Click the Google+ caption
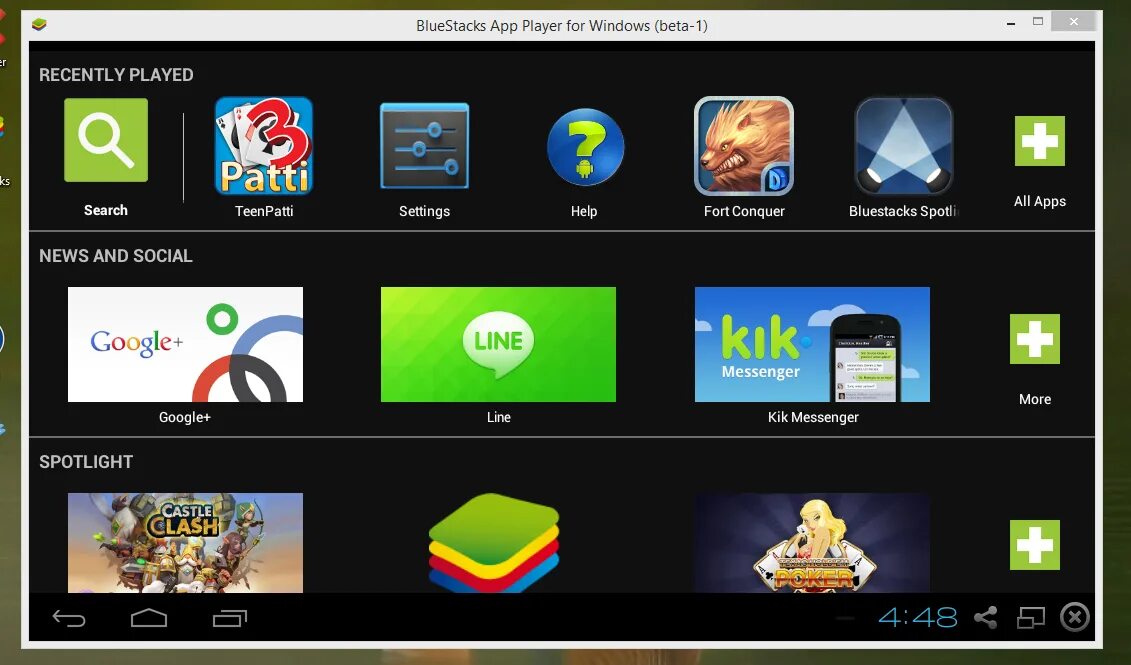 (185, 418)
